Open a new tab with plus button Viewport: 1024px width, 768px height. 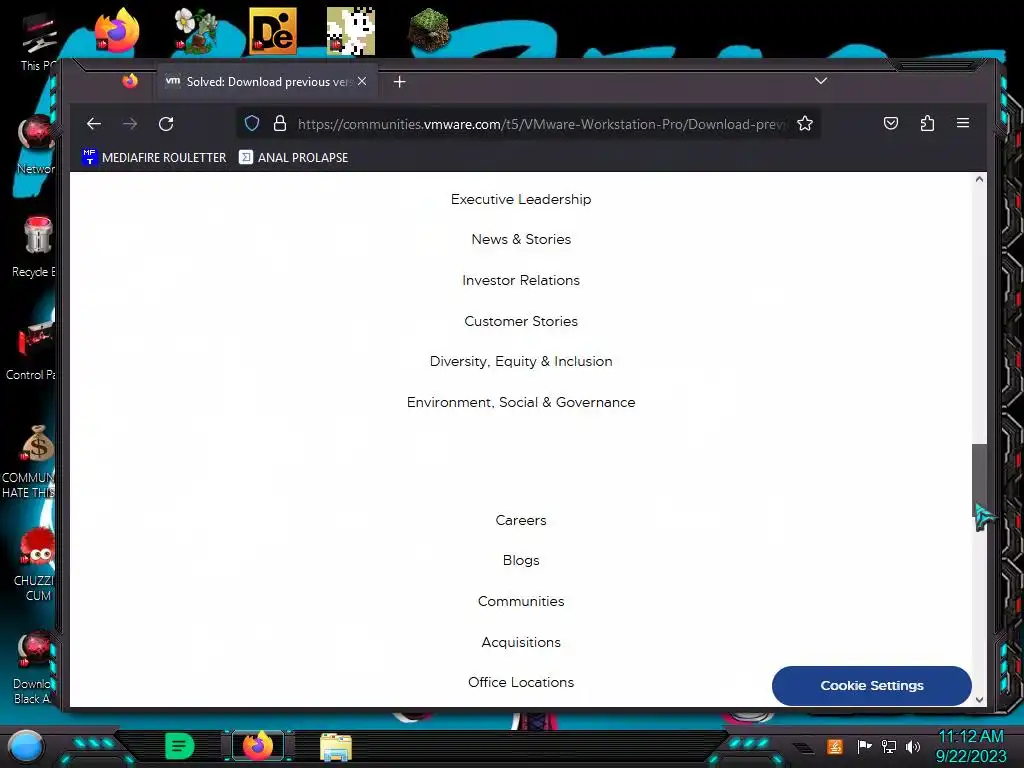[x=400, y=82]
